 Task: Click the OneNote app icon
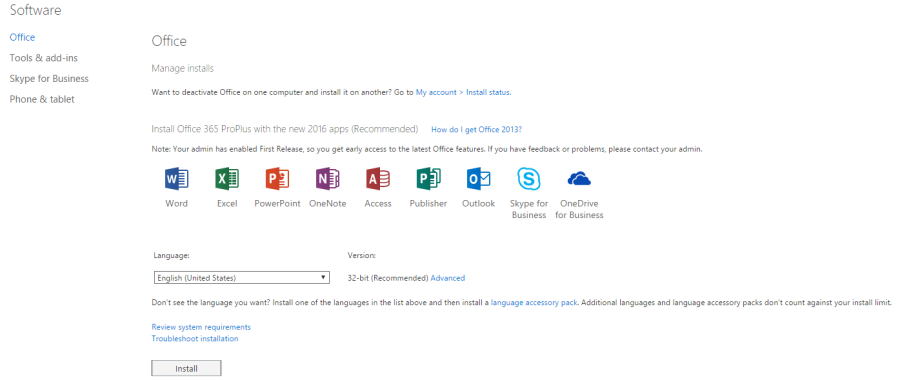(328, 179)
